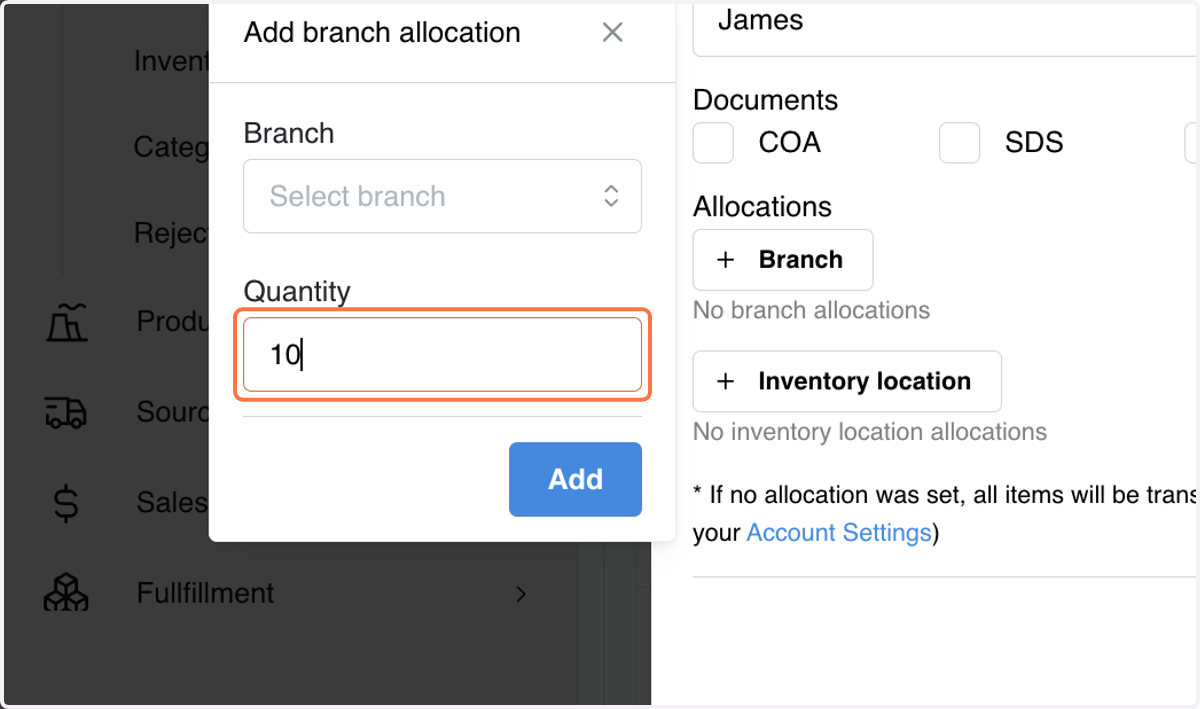
Task: Expand the Fullfillment menu chevron
Action: tap(520, 593)
